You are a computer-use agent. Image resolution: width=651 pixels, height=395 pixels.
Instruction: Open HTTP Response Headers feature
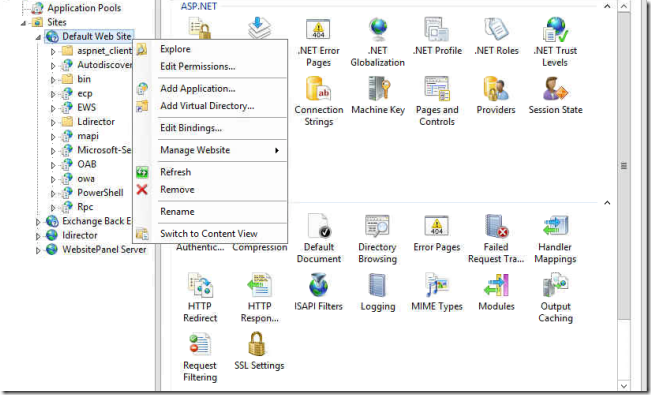pos(259,298)
